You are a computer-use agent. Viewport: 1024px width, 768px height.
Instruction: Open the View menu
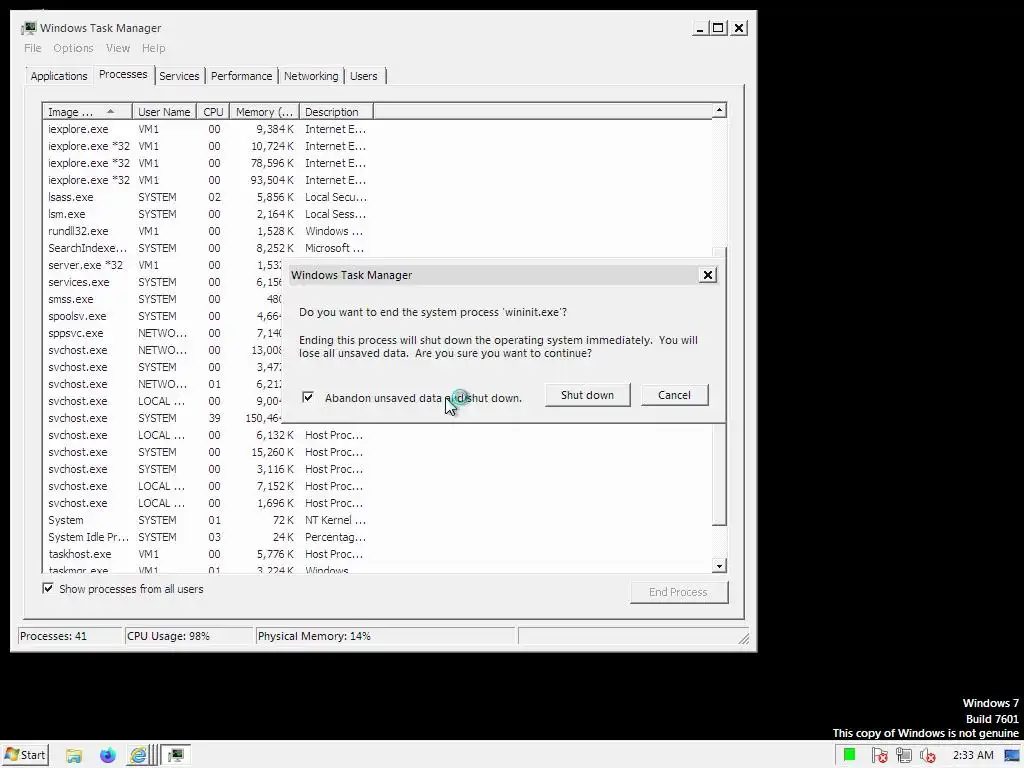click(x=118, y=48)
